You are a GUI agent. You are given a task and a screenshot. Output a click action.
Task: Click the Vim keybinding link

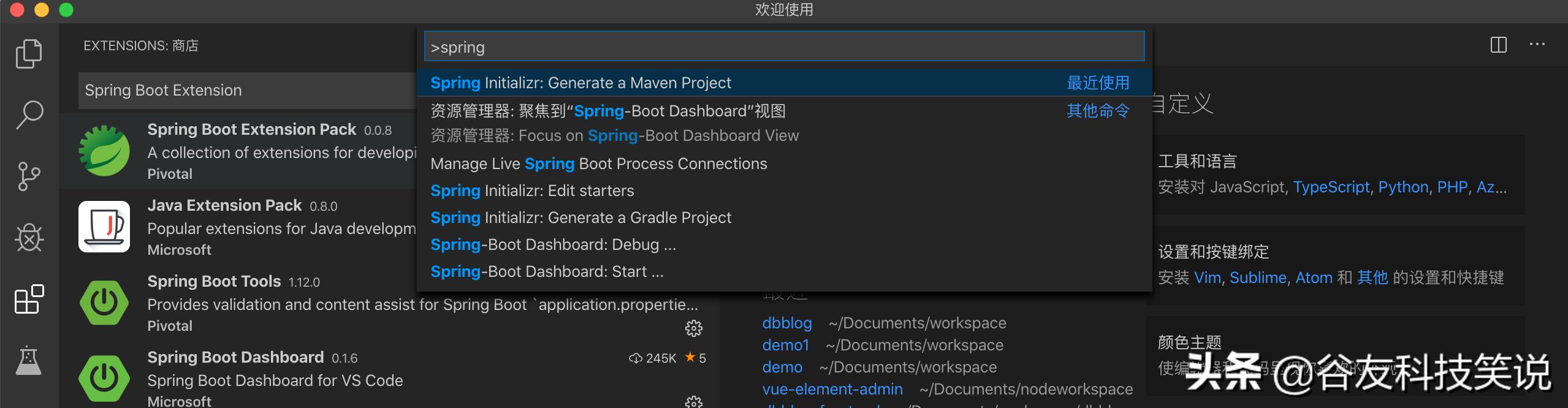pyautogui.click(x=1208, y=278)
